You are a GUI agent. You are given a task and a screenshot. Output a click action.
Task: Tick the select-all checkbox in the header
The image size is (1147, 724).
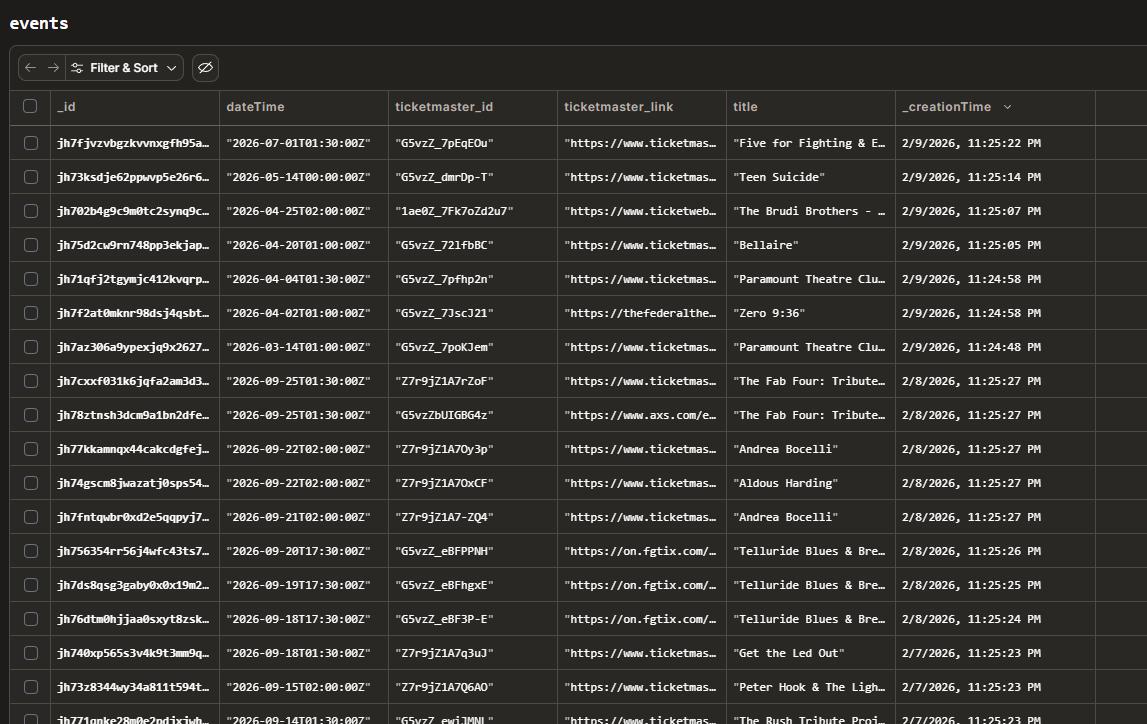pos(30,107)
